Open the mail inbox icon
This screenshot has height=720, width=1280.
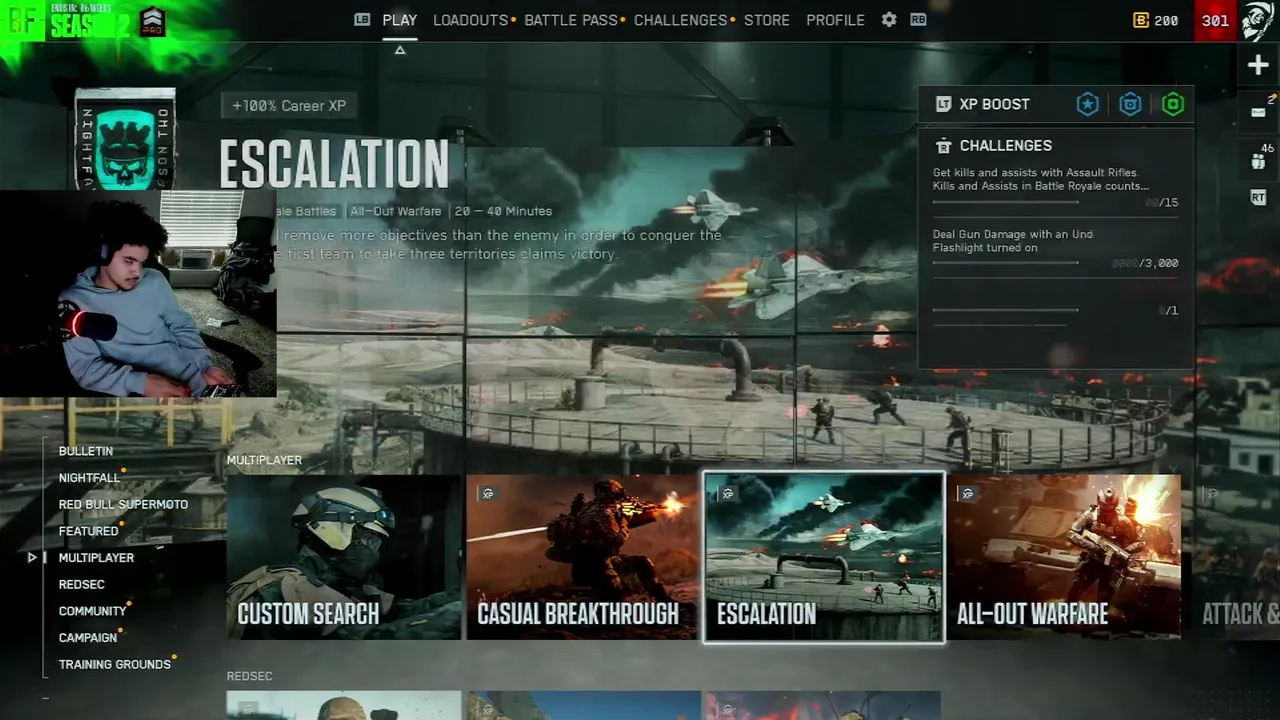(1258, 112)
